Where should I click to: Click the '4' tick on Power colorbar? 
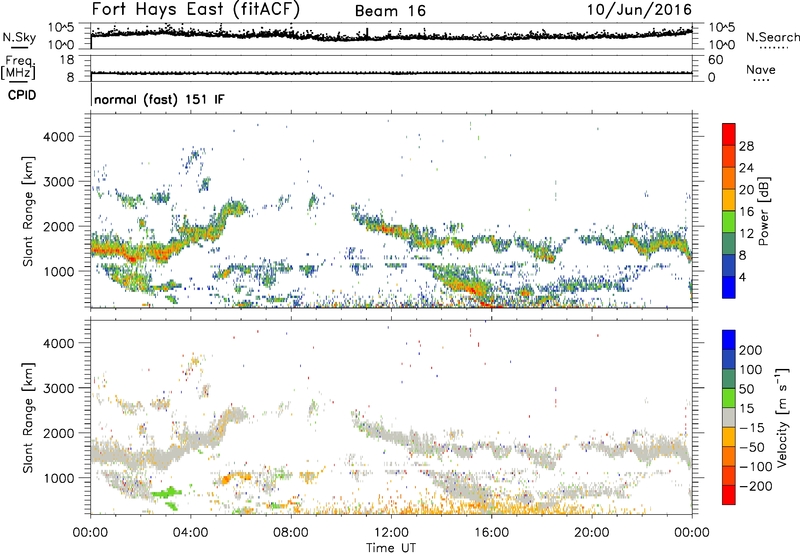pyautogui.click(x=742, y=277)
